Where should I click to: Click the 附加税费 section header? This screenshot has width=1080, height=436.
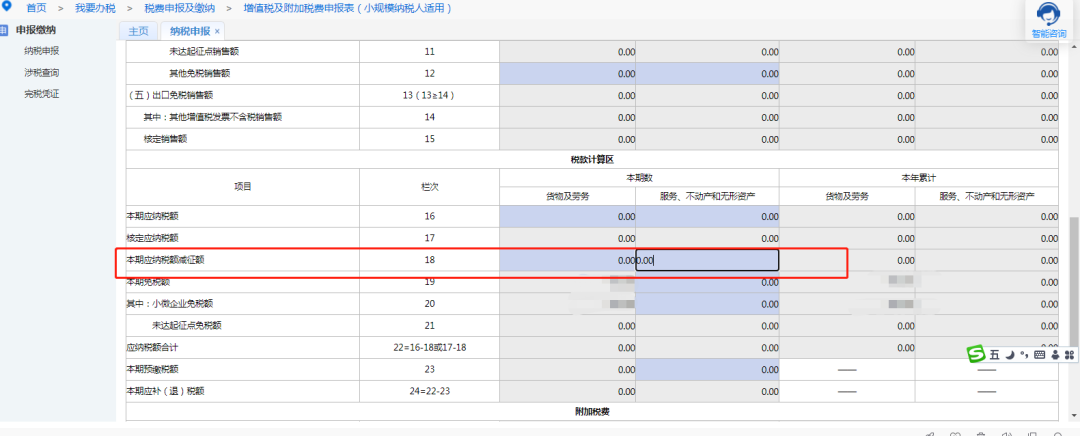click(x=592, y=412)
